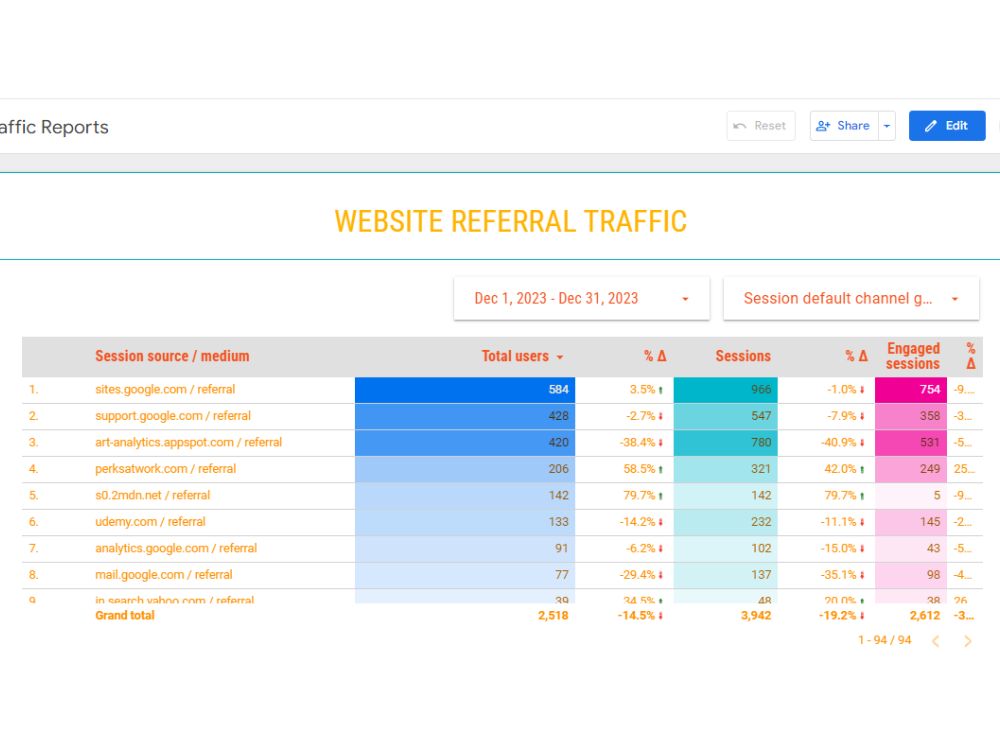Sort by Session source / medium column

172,356
